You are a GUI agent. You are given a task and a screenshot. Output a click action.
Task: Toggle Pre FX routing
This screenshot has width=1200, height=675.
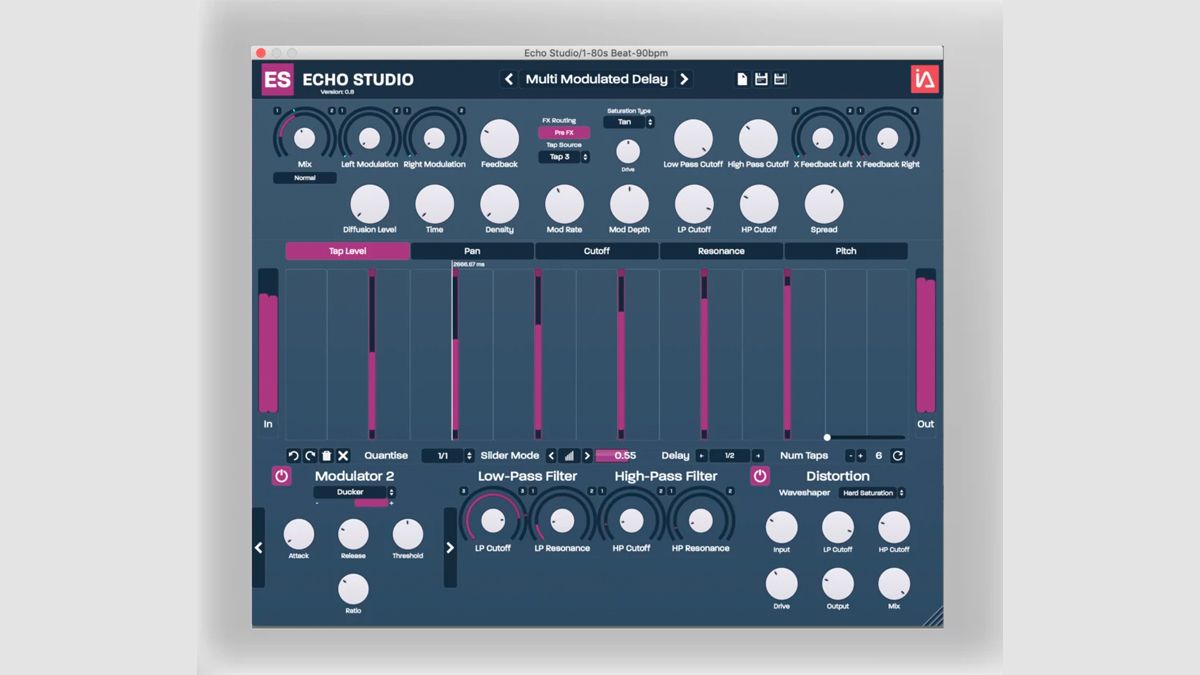click(x=562, y=131)
